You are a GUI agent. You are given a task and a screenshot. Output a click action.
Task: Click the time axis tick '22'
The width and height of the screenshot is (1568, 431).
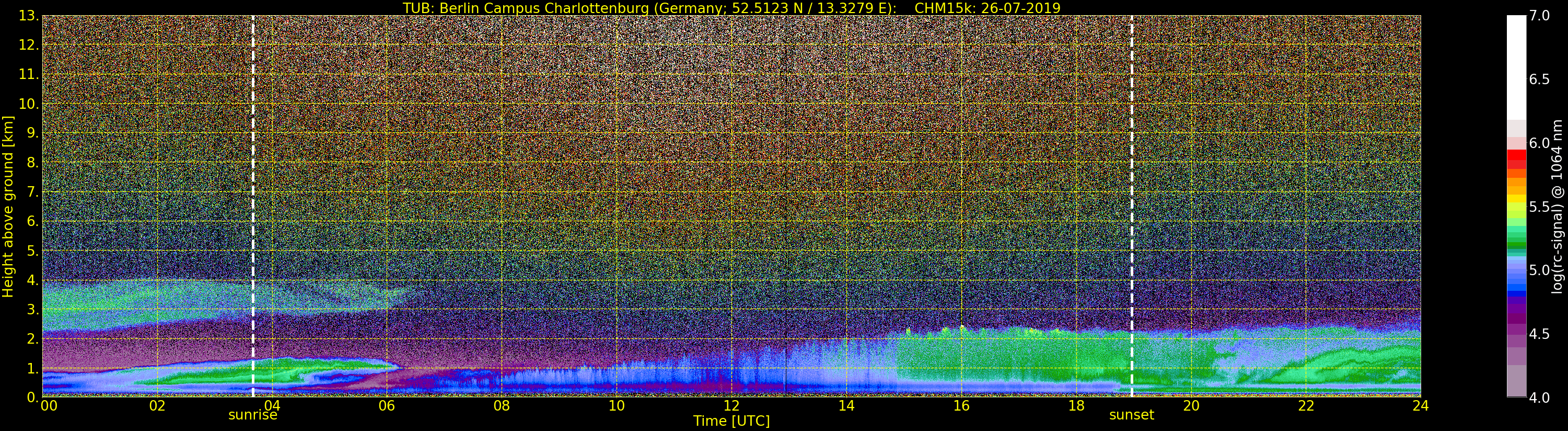1306,405
